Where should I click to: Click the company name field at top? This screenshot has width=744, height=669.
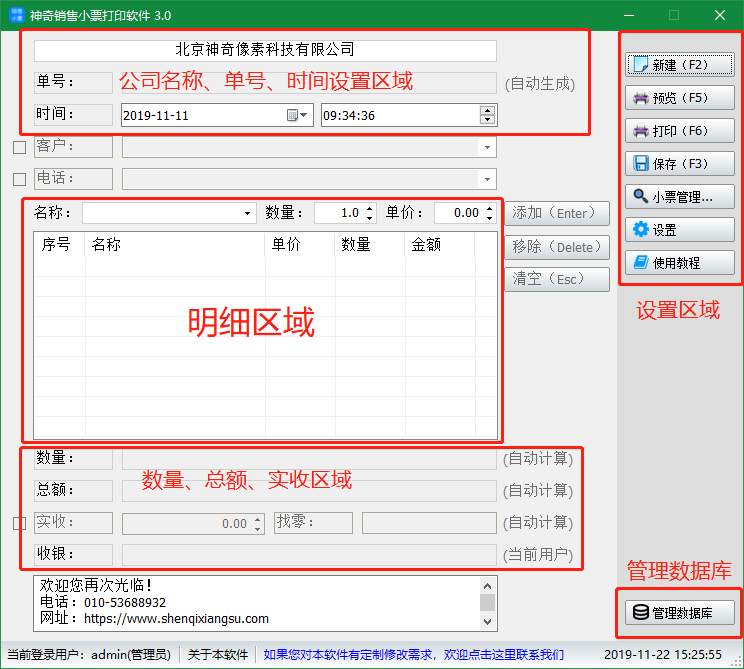point(265,50)
